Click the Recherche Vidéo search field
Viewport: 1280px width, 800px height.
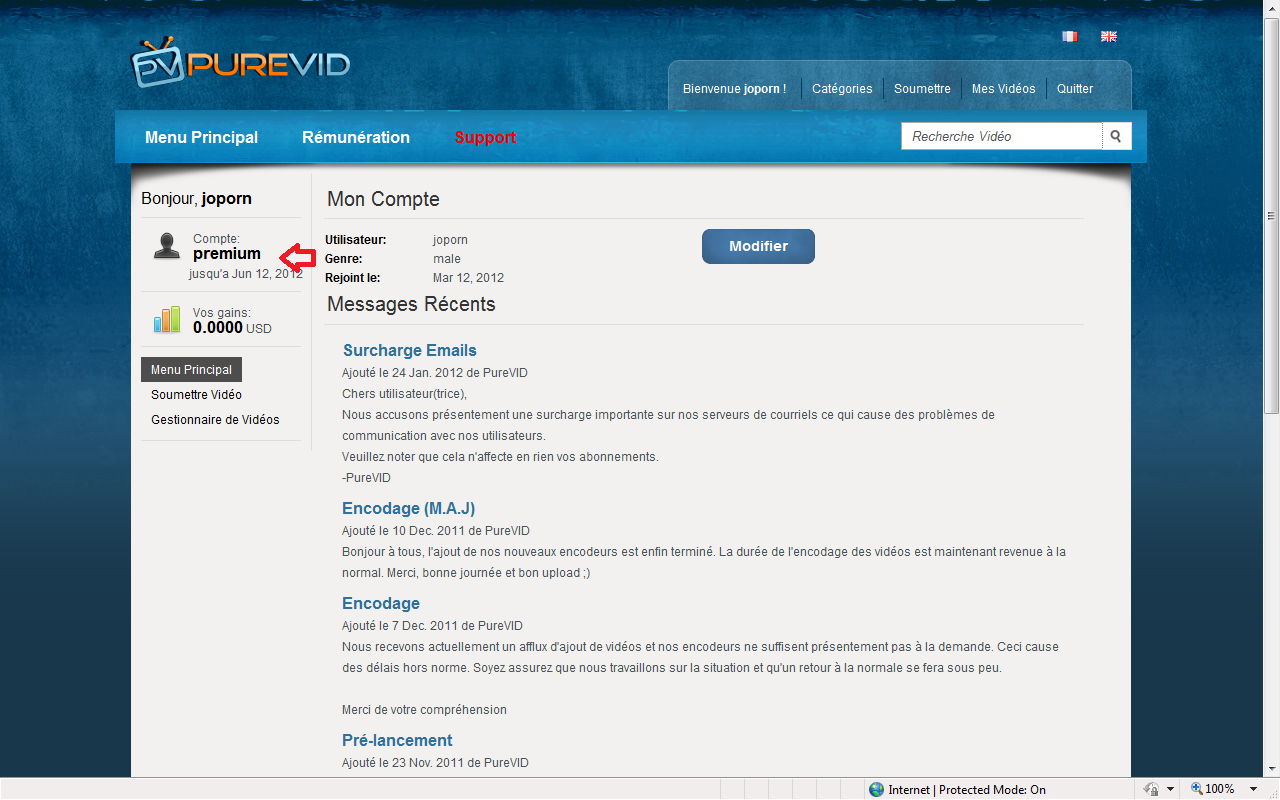[x=1001, y=136]
